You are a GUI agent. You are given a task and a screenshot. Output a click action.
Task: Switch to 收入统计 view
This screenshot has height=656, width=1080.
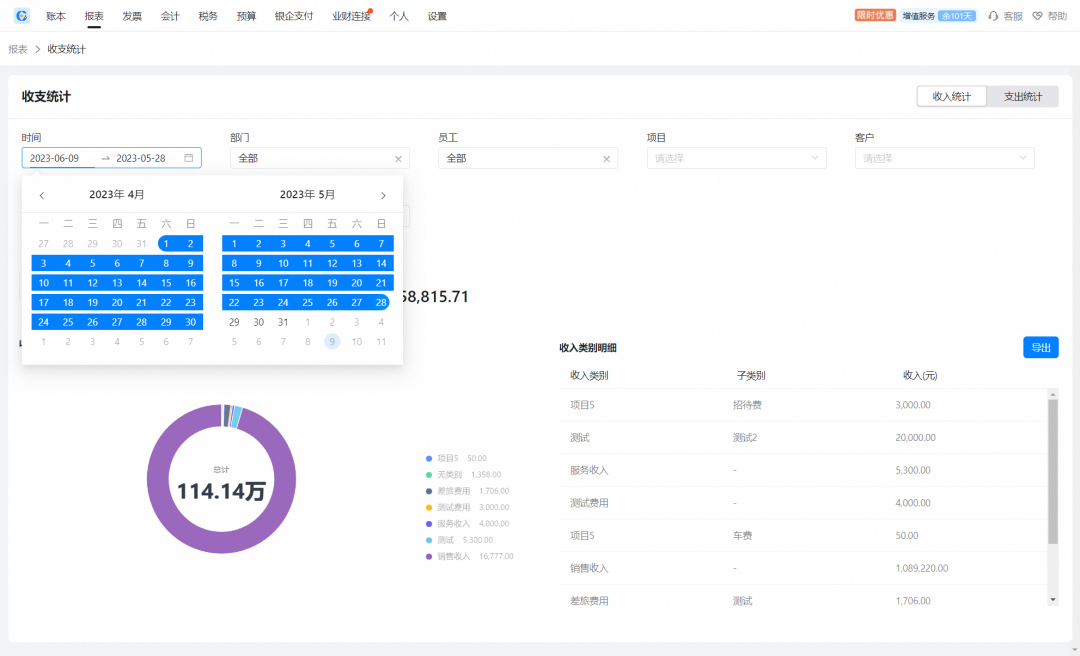[x=952, y=96]
